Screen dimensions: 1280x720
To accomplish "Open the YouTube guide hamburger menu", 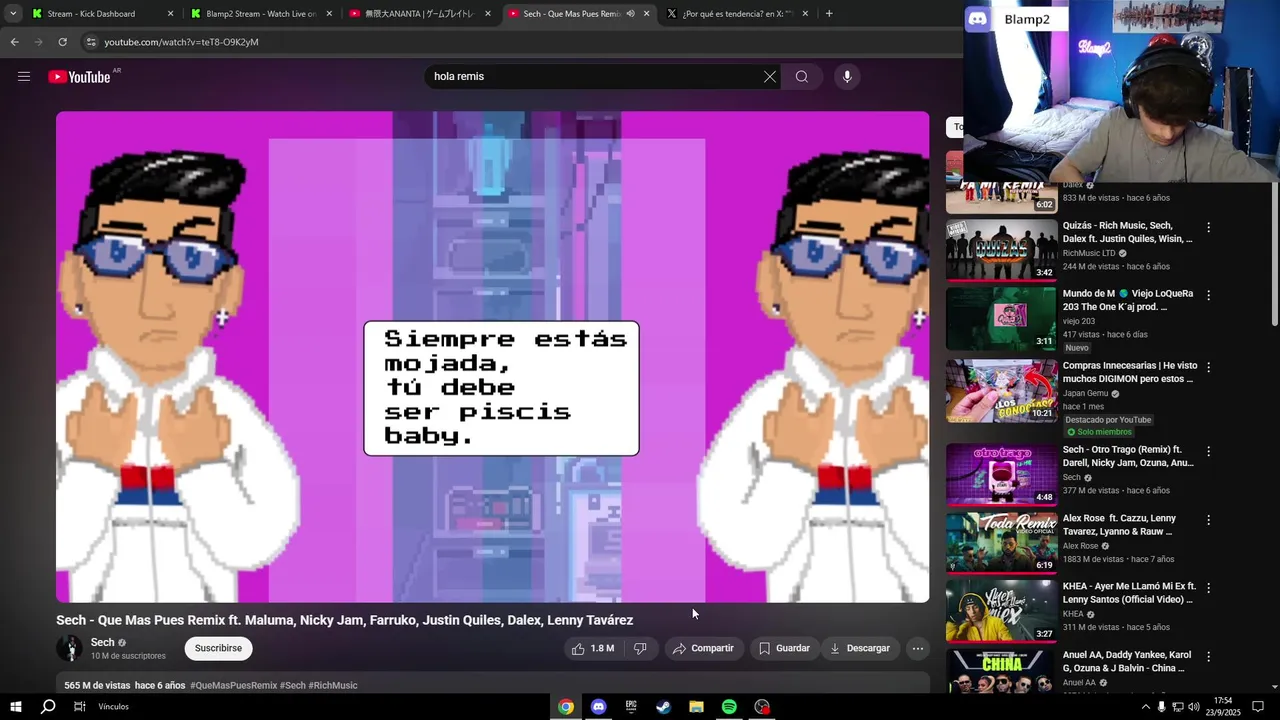I will [24, 77].
